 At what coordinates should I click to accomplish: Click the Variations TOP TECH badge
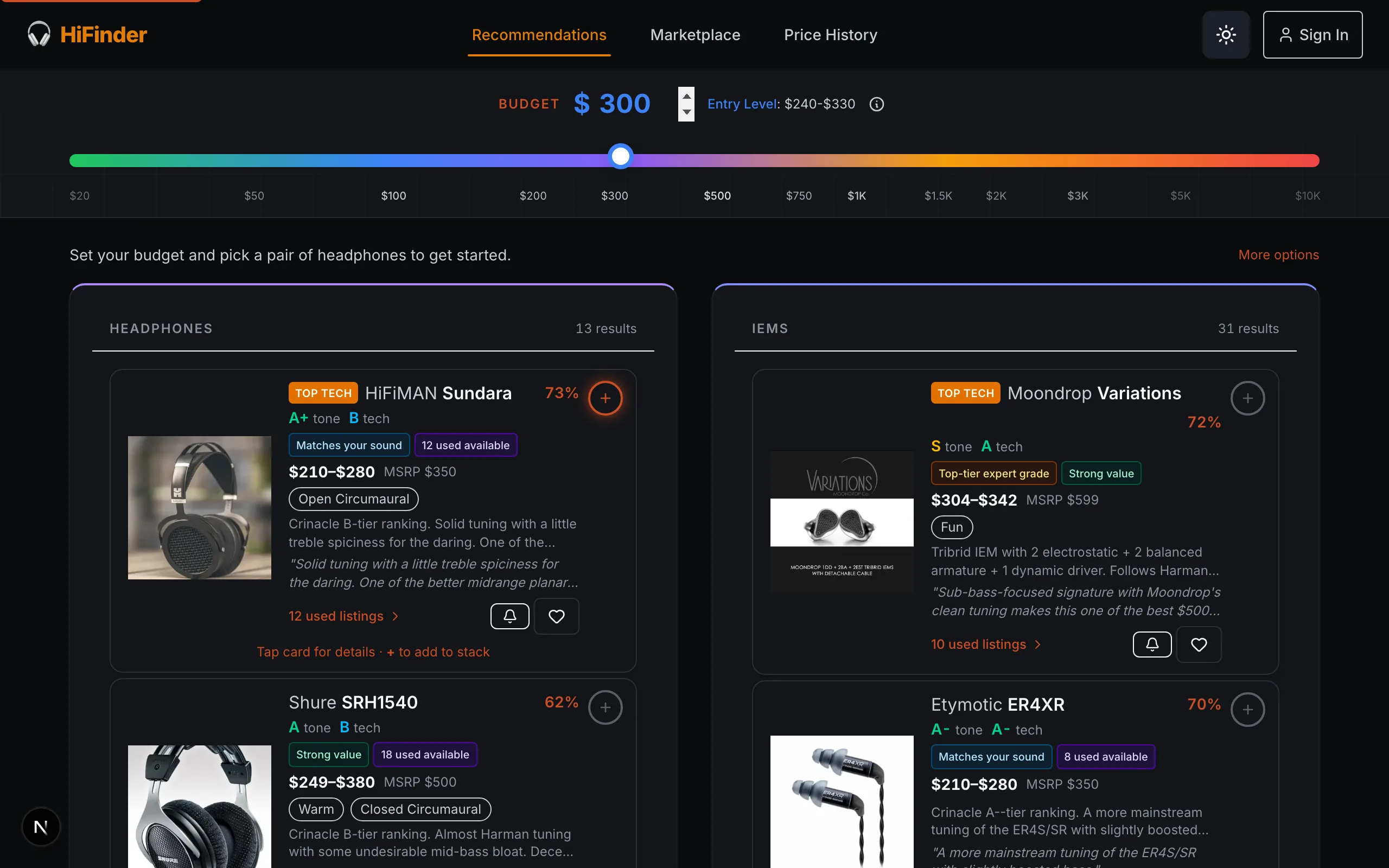click(965, 393)
